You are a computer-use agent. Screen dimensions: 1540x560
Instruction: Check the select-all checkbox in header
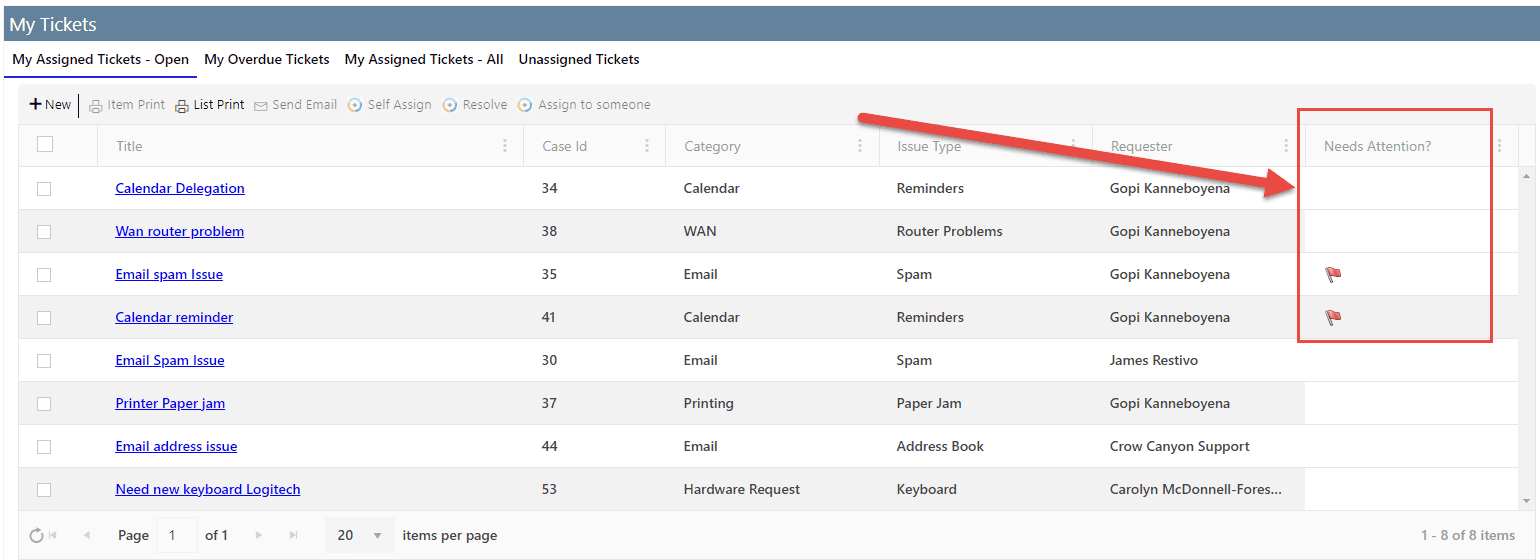coord(45,144)
